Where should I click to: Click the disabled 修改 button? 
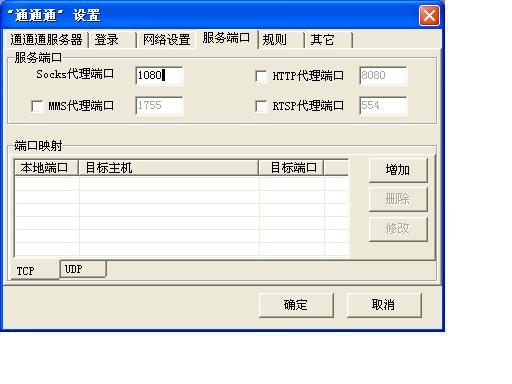pyautogui.click(x=398, y=229)
